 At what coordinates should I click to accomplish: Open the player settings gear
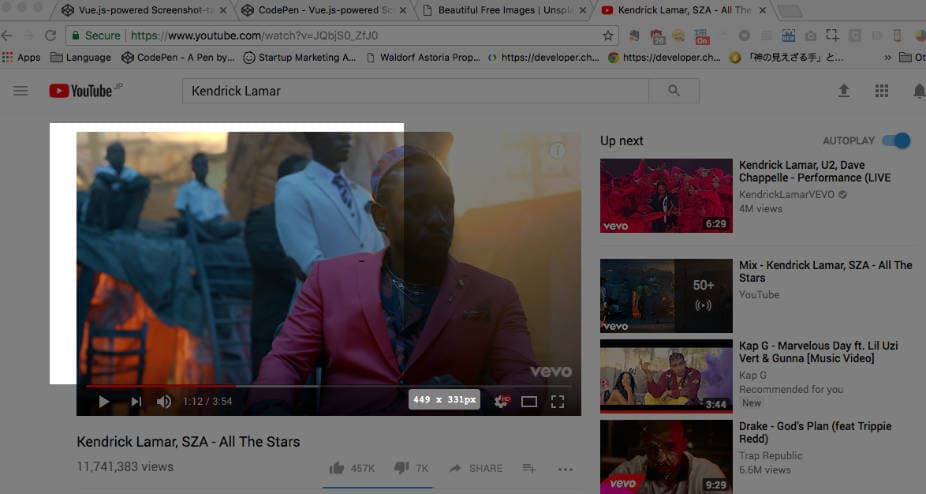pos(501,402)
